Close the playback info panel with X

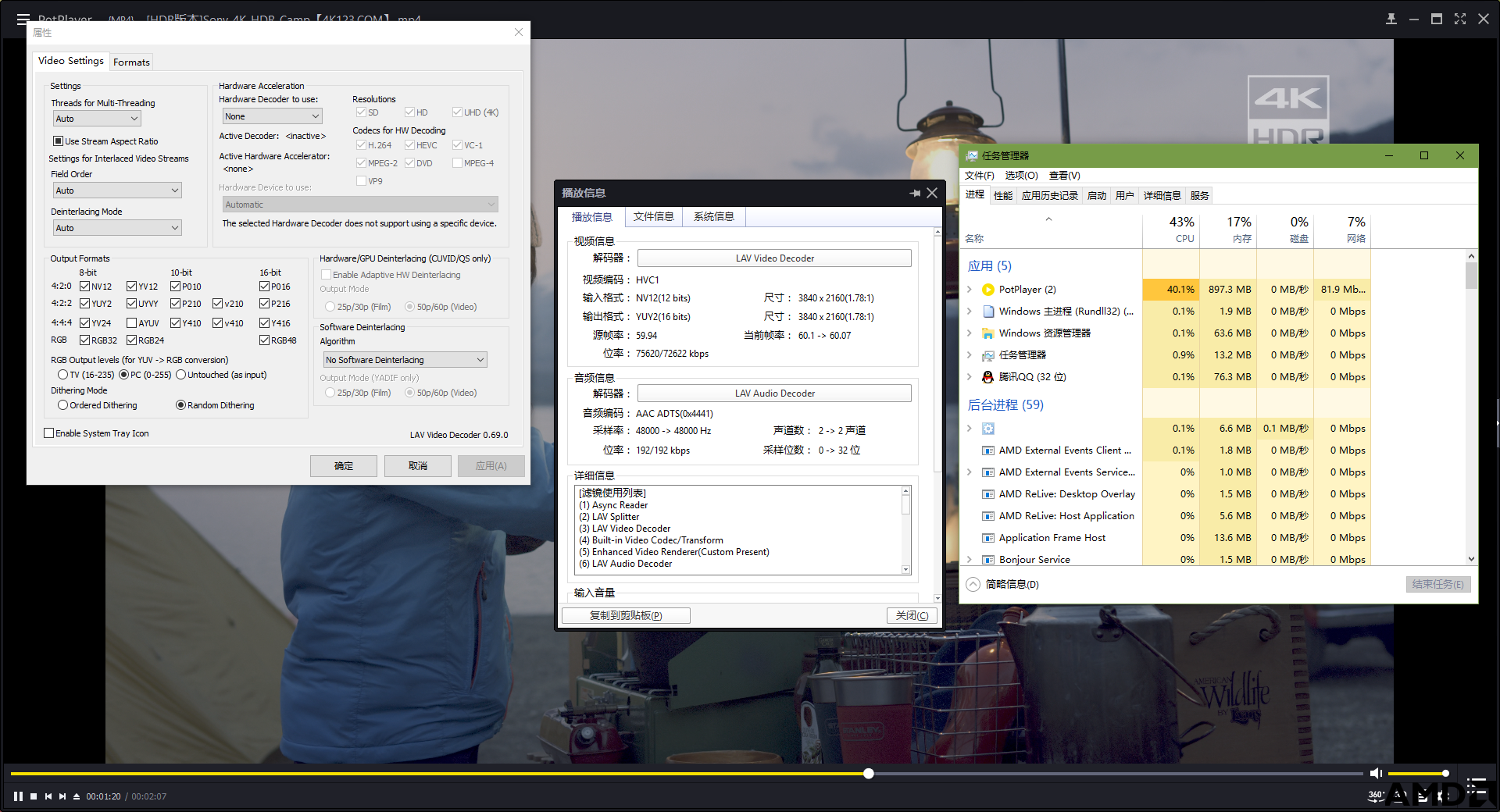click(x=932, y=193)
